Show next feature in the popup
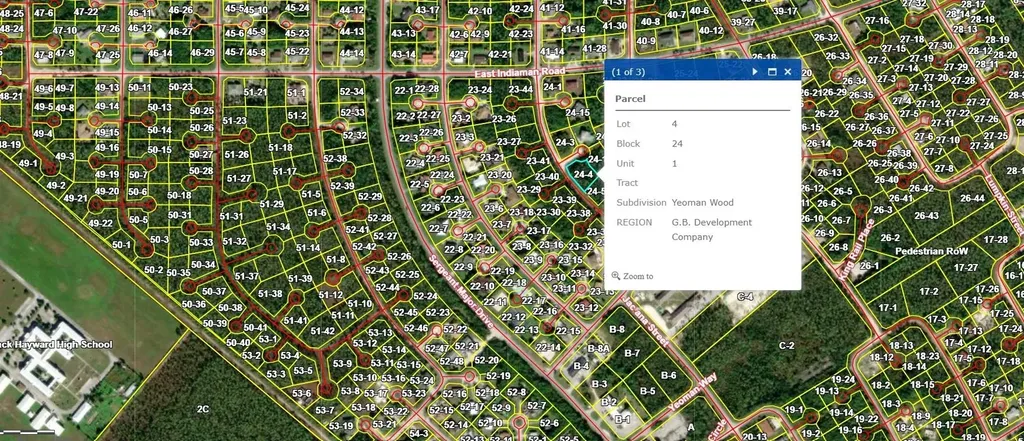The width and height of the screenshot is (1024, 441). (755, 72)
